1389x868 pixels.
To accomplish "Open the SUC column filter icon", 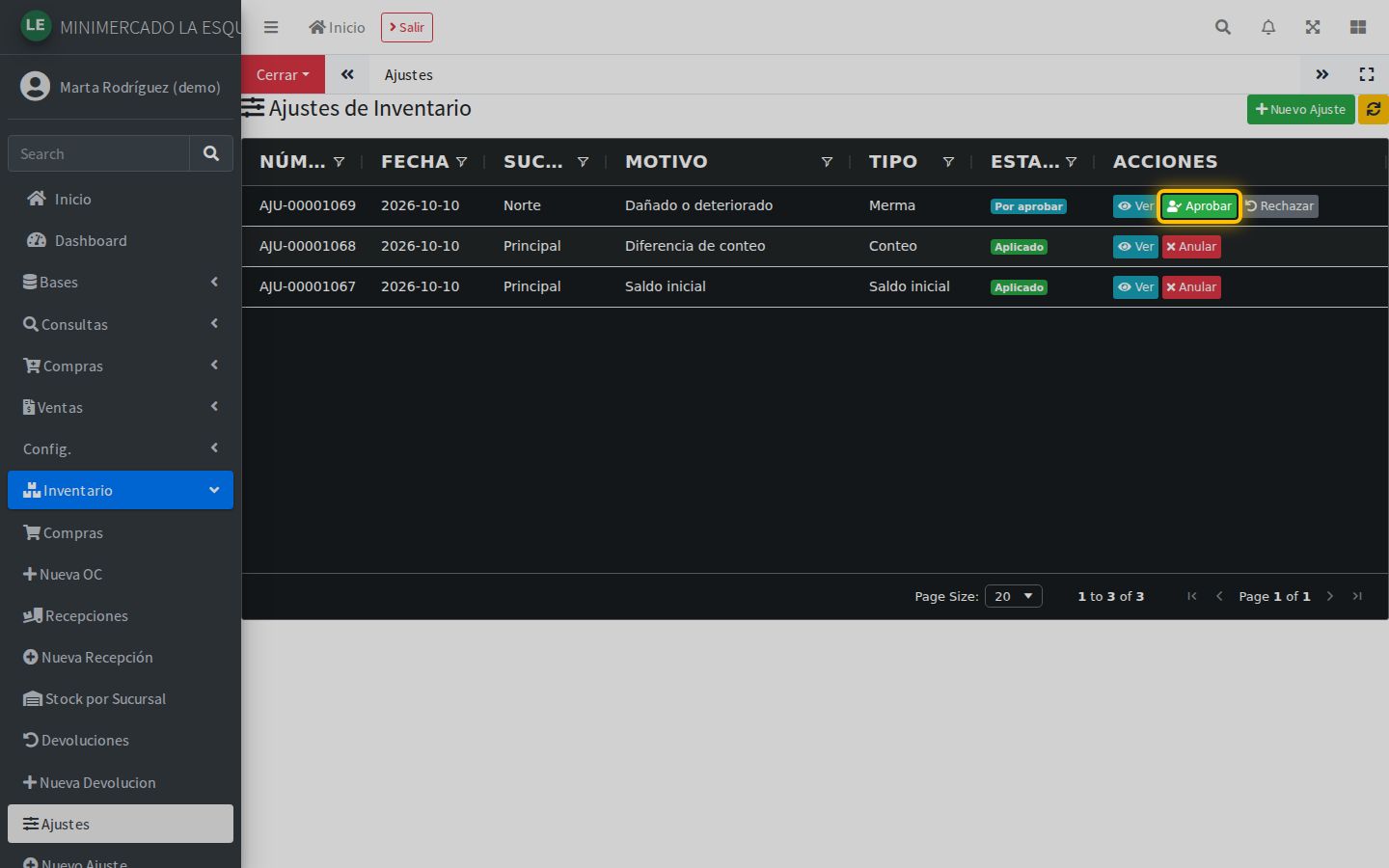I will [583, 162].
